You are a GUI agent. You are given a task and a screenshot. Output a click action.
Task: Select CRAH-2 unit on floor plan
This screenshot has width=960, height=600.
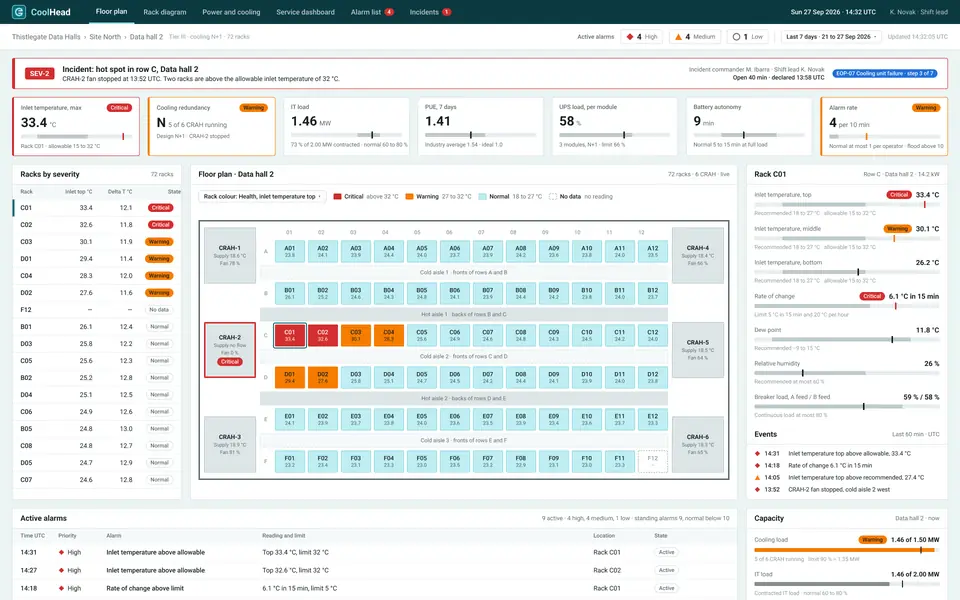(x=230, y=350)
